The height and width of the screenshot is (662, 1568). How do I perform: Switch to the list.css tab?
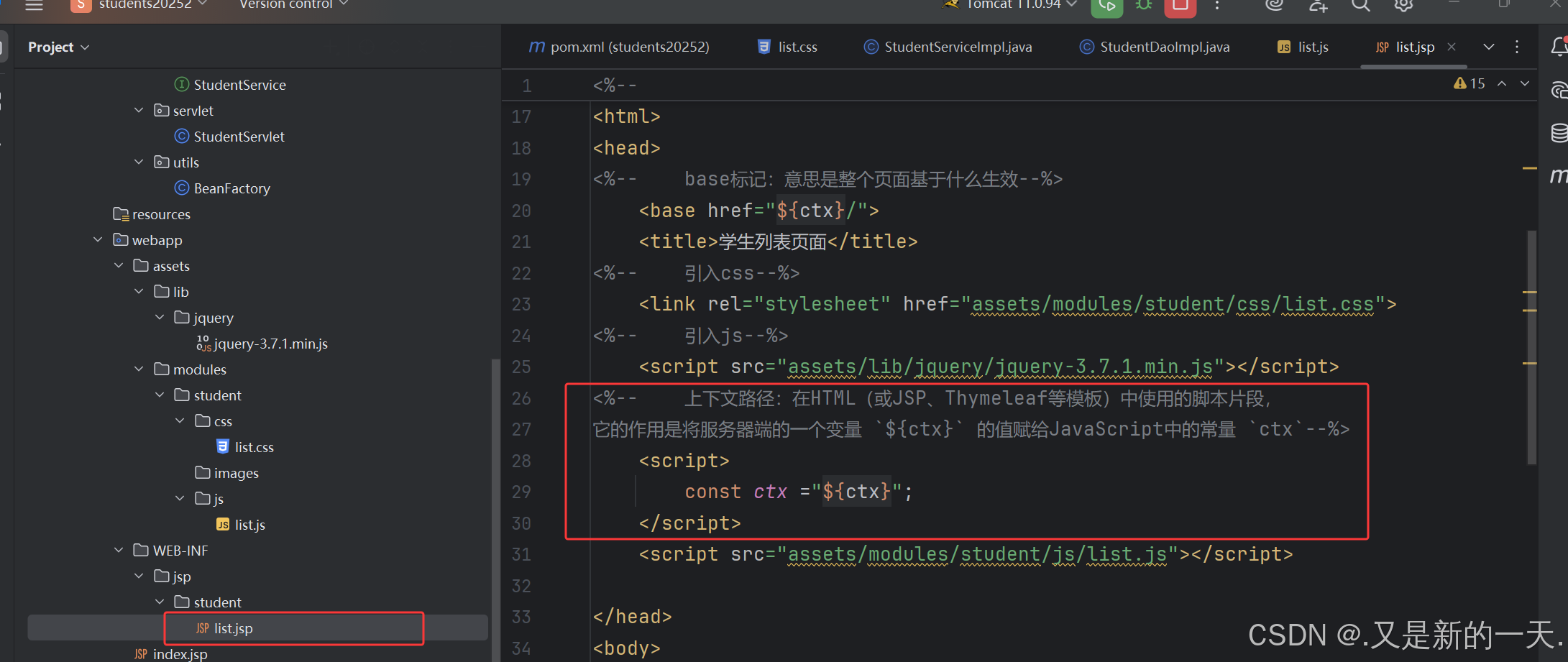788,47
